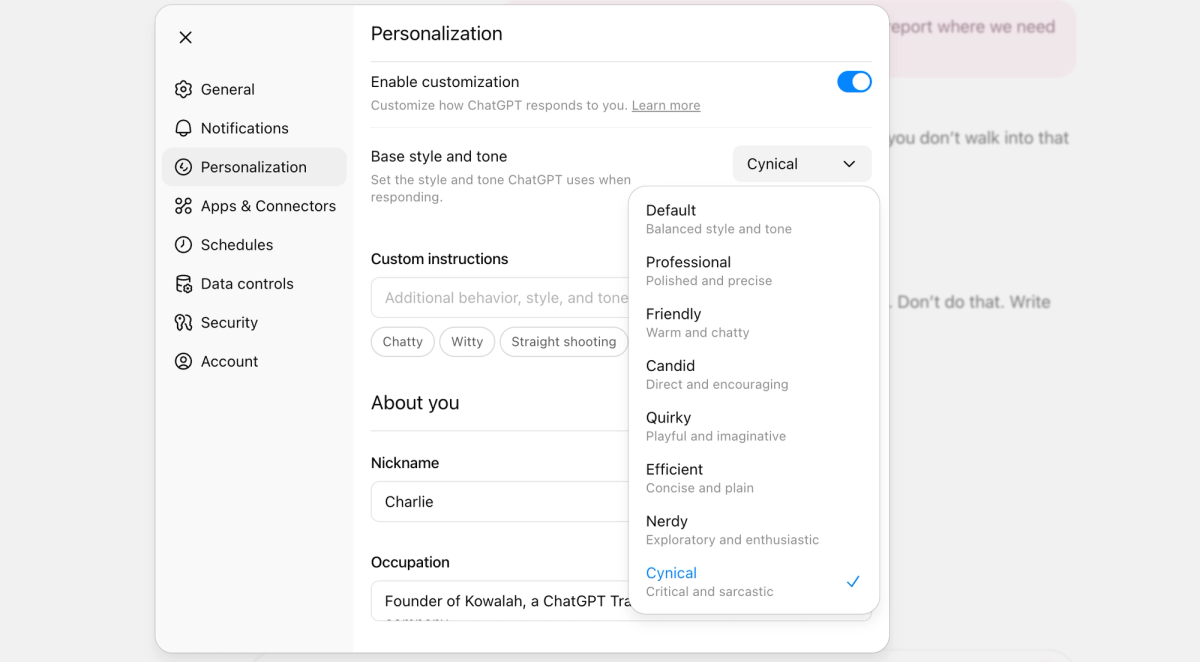1200x662 pixels.
Task: Open the Learn more link
Action: click(x=666, y=105)
